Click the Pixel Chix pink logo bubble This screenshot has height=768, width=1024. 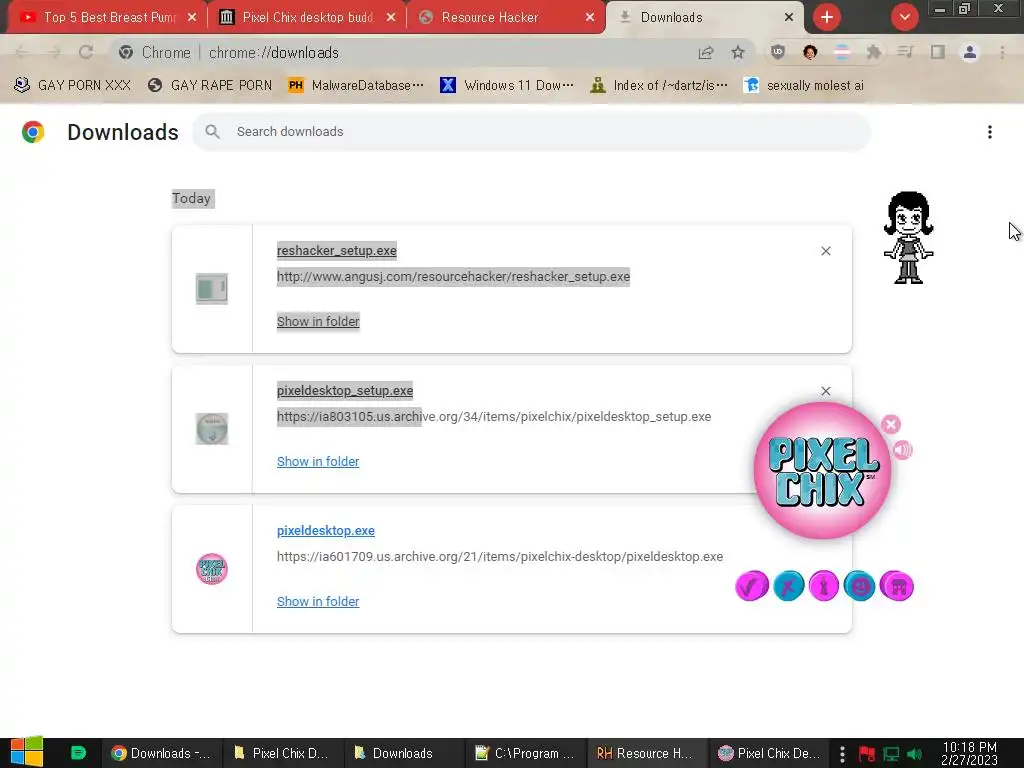coord(822,470)
